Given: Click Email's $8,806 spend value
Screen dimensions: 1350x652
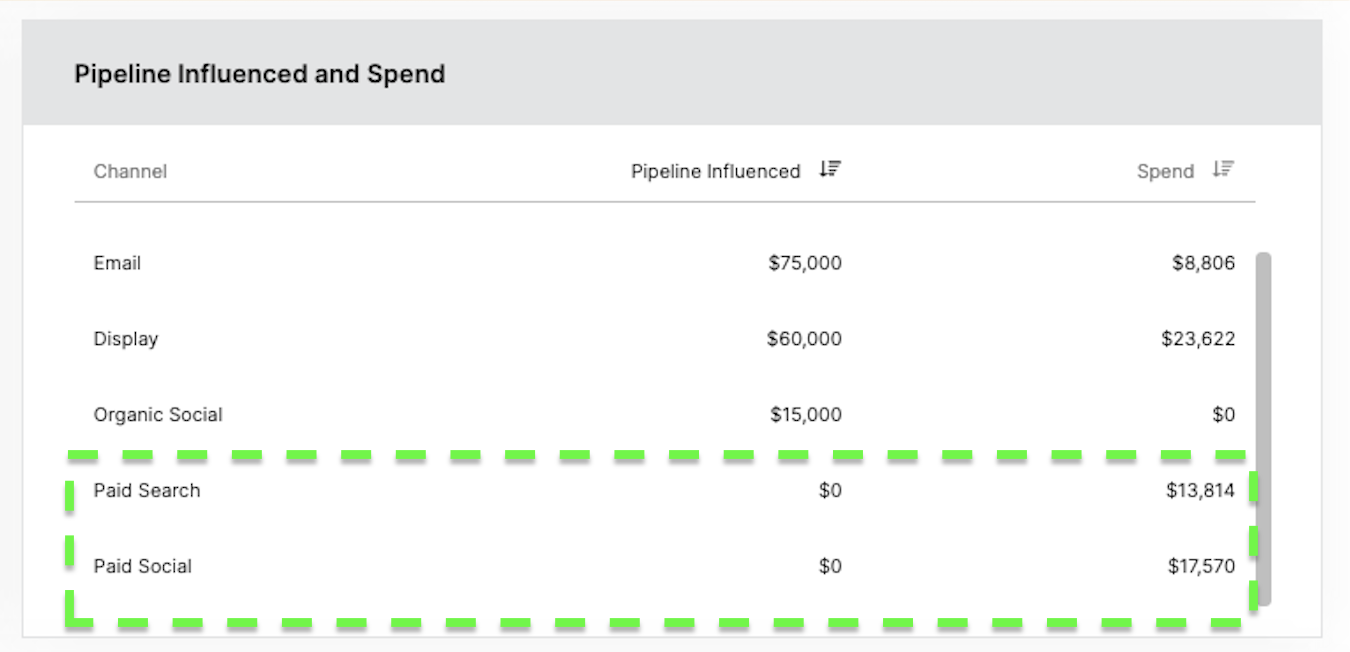Looking at the screenshot, I should click(x=1204, y=263).
